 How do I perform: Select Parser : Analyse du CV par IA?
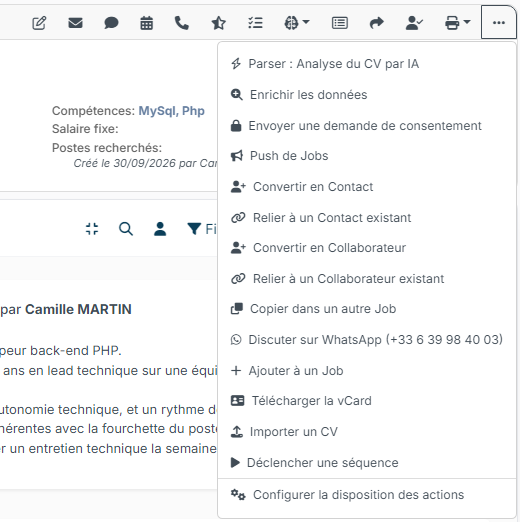[367, 64]
